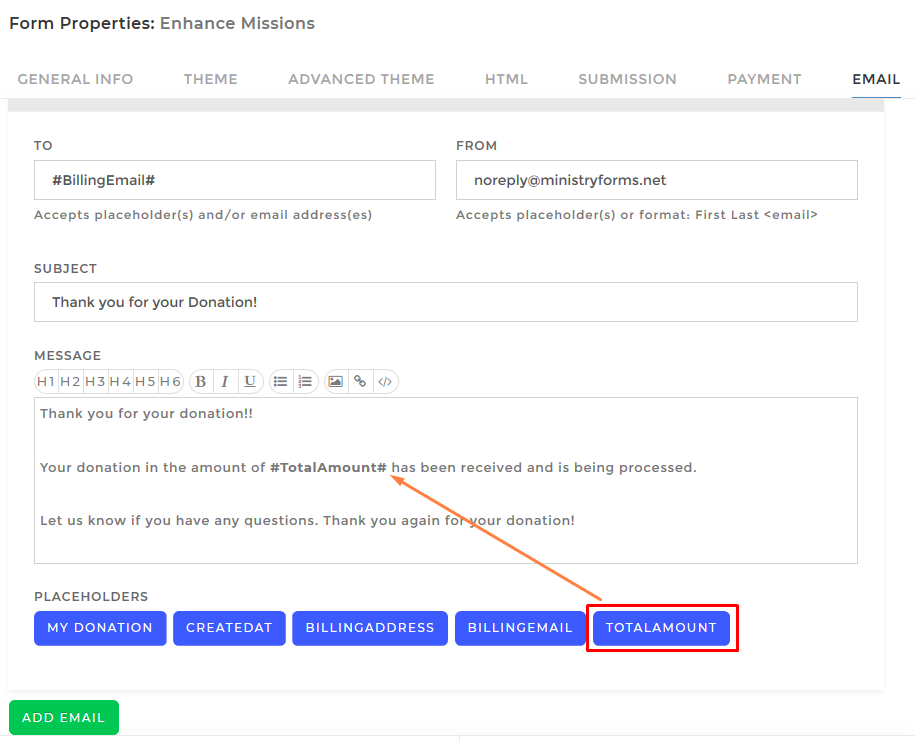Insert a numbered list in message
This screenshot has height=742, width=915.
click(x=305, y=381)
